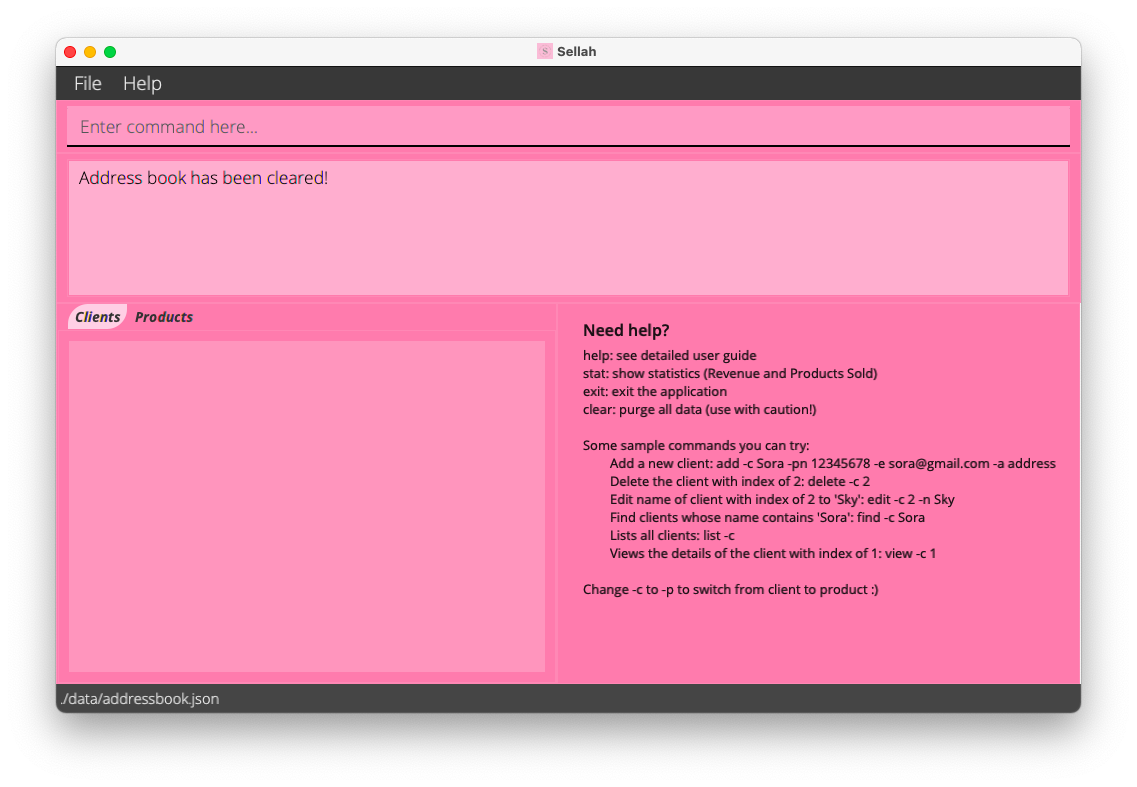Click the 'Add a new client' sample command

[832, 464]
